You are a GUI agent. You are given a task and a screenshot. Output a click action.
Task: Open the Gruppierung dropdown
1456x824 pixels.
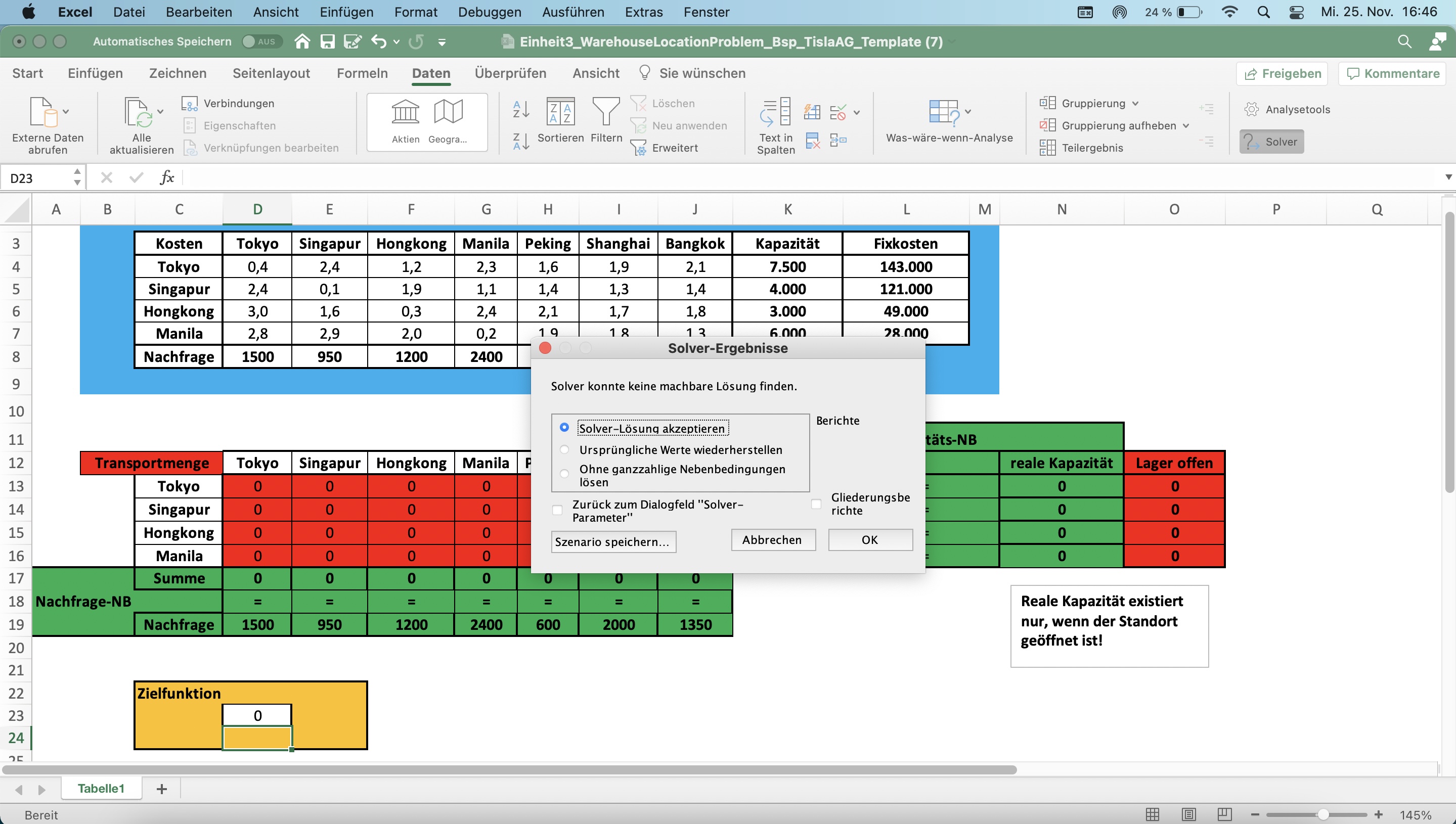click(1135, 104)
